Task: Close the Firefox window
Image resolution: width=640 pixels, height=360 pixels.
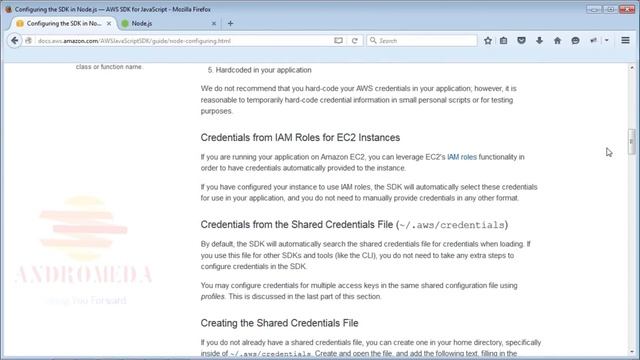Action: pos(627,9)
